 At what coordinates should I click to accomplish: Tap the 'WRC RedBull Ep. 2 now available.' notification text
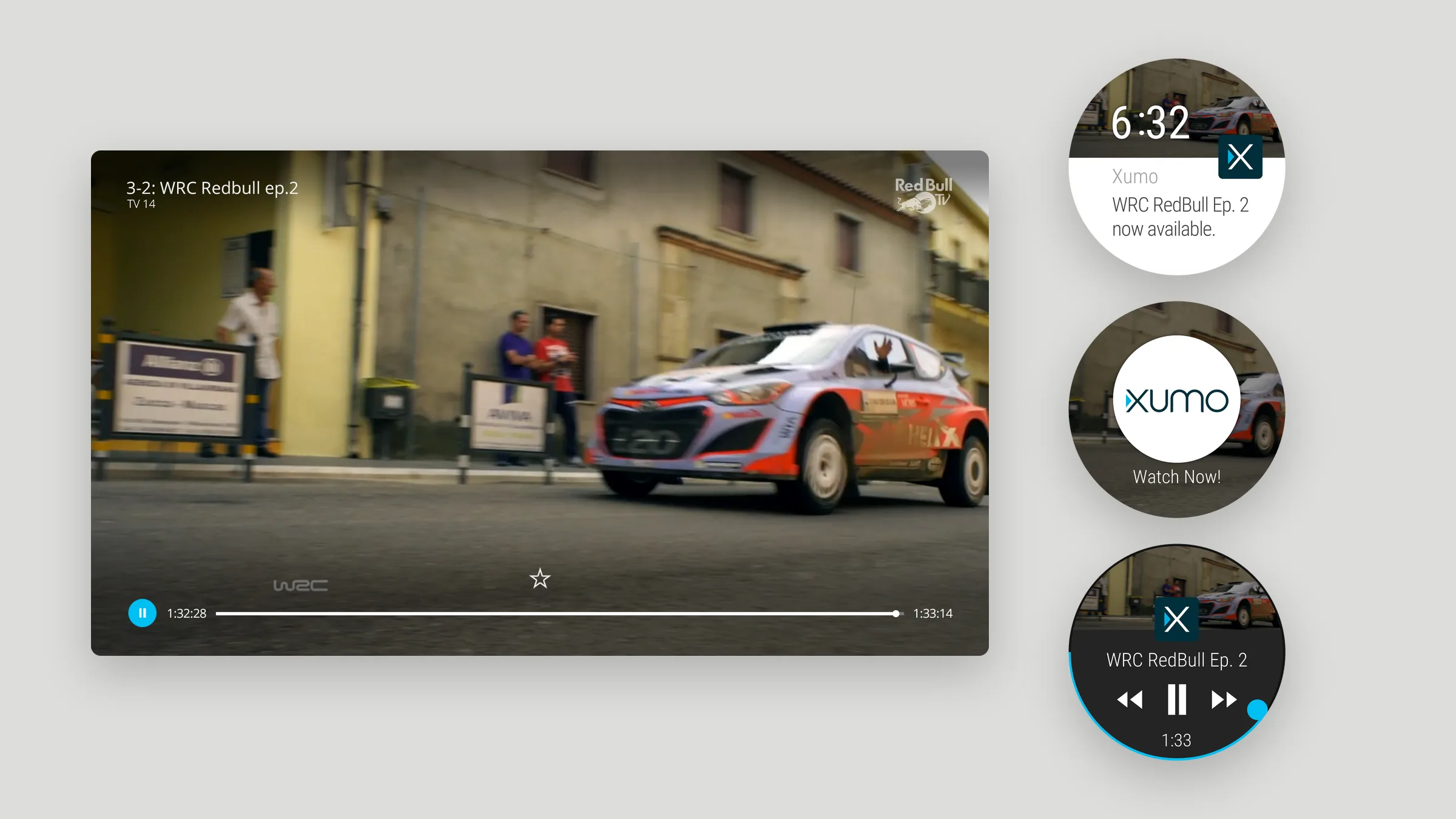pos(1180,217)
